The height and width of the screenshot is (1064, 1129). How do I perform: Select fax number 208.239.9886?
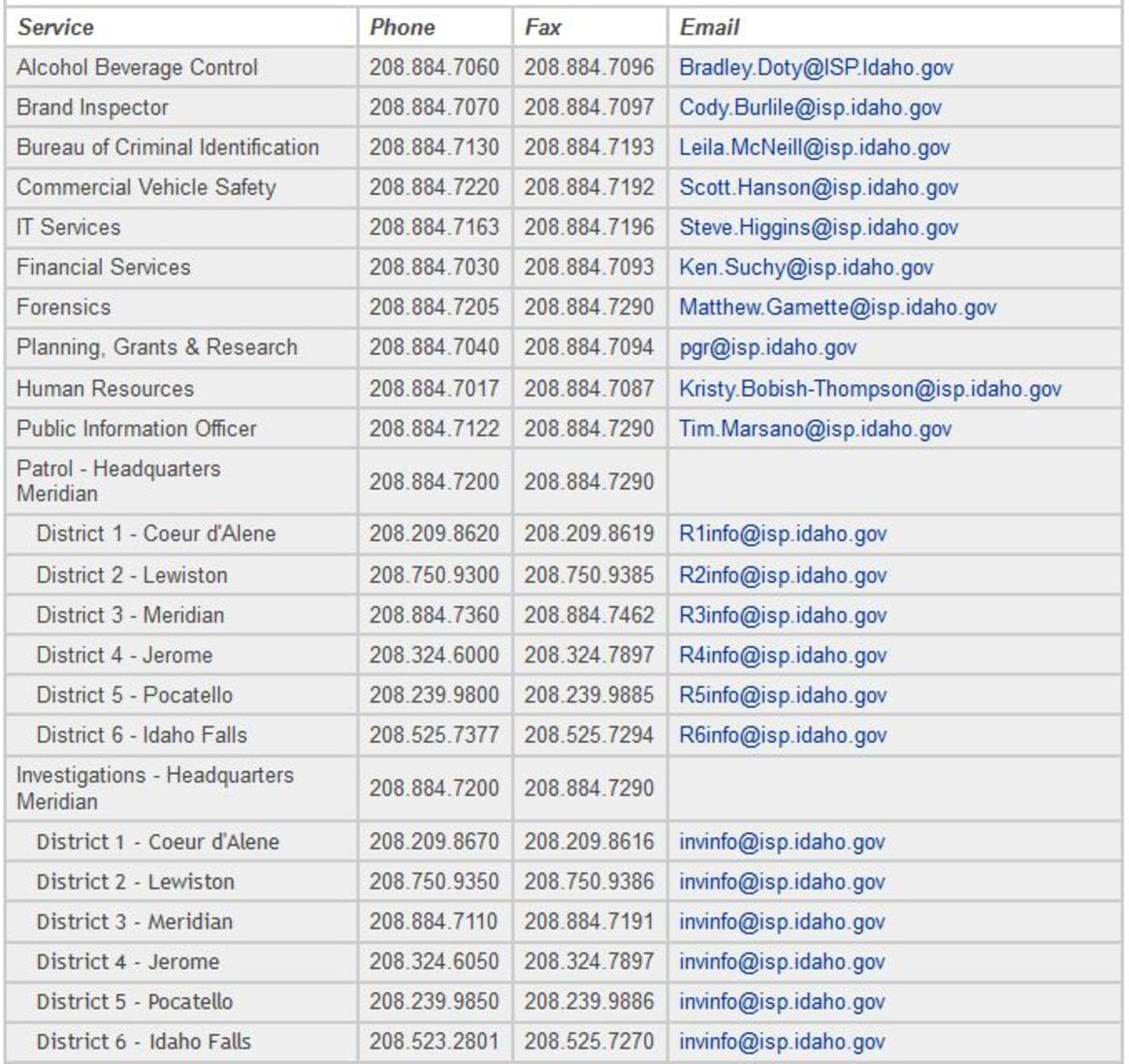[x=589, y=1002]
